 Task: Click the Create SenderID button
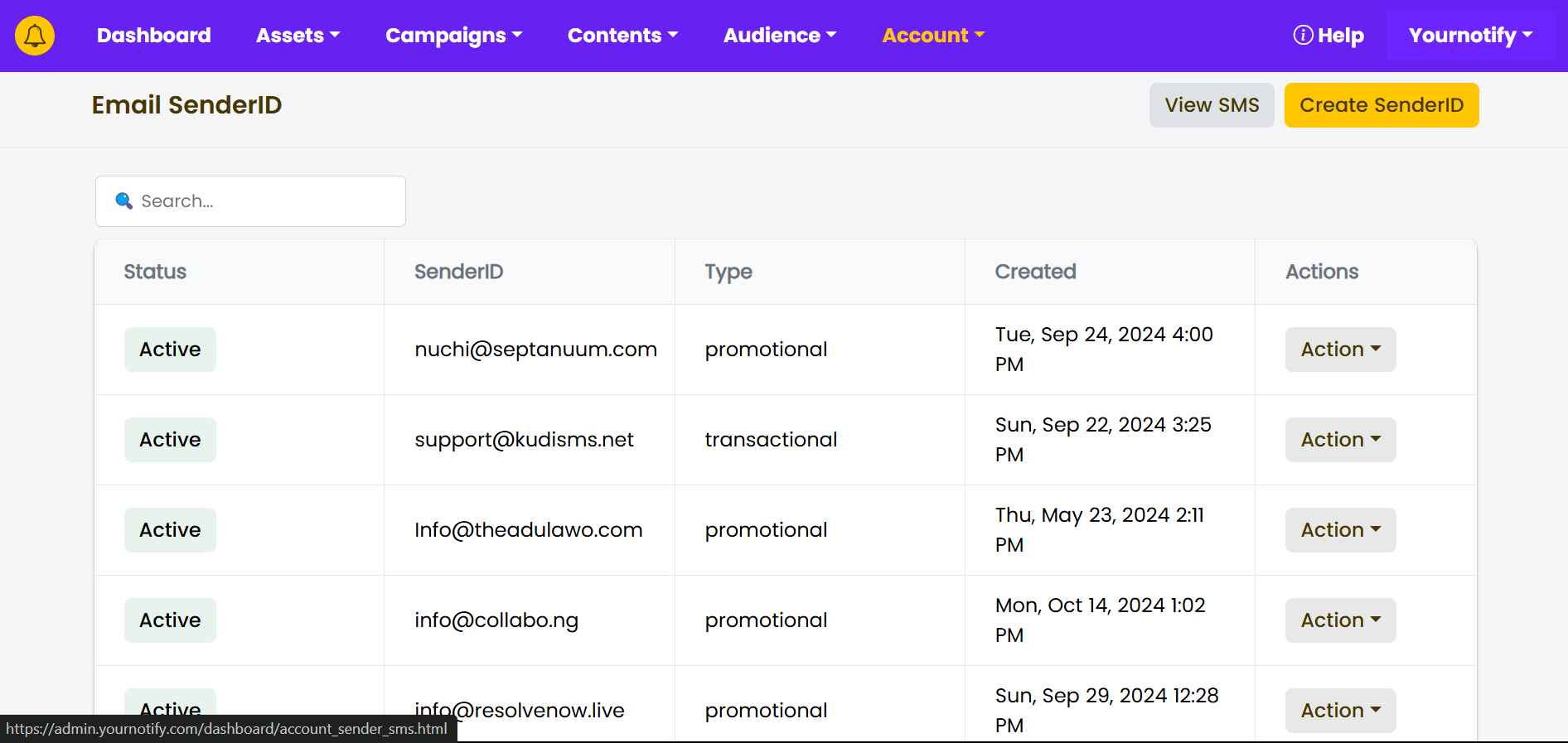(x=1382, y=105)
